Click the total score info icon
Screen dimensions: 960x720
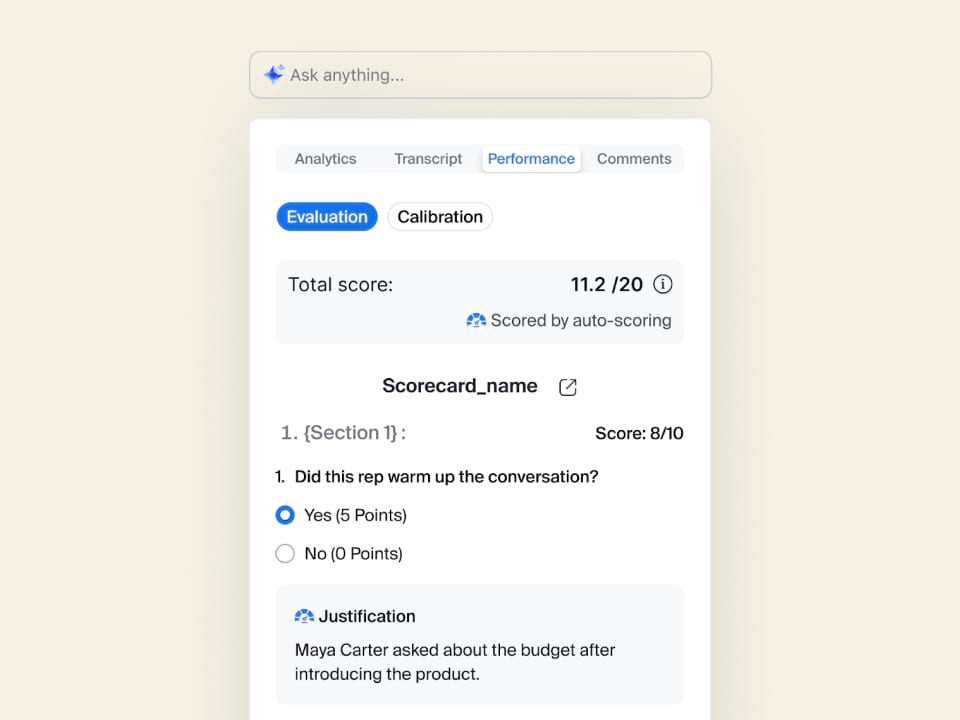tap(662, 285)
